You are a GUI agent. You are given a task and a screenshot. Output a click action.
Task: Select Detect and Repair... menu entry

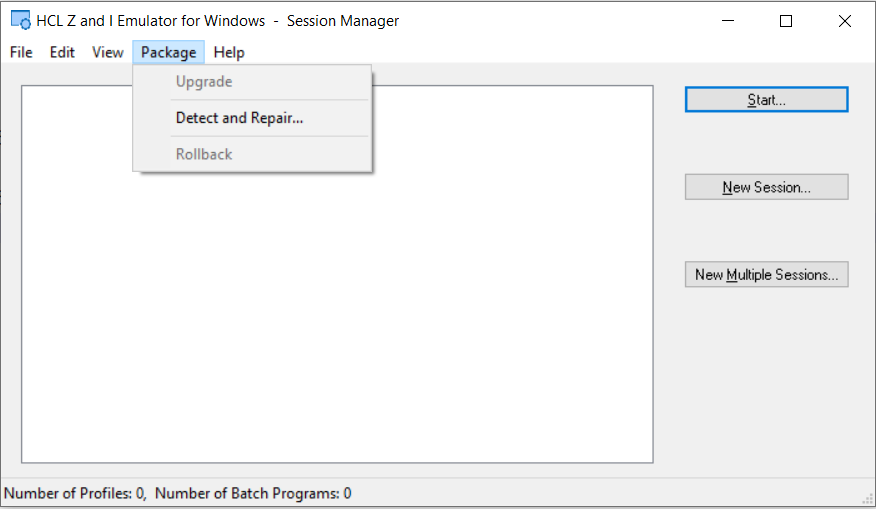pos(239,118)
